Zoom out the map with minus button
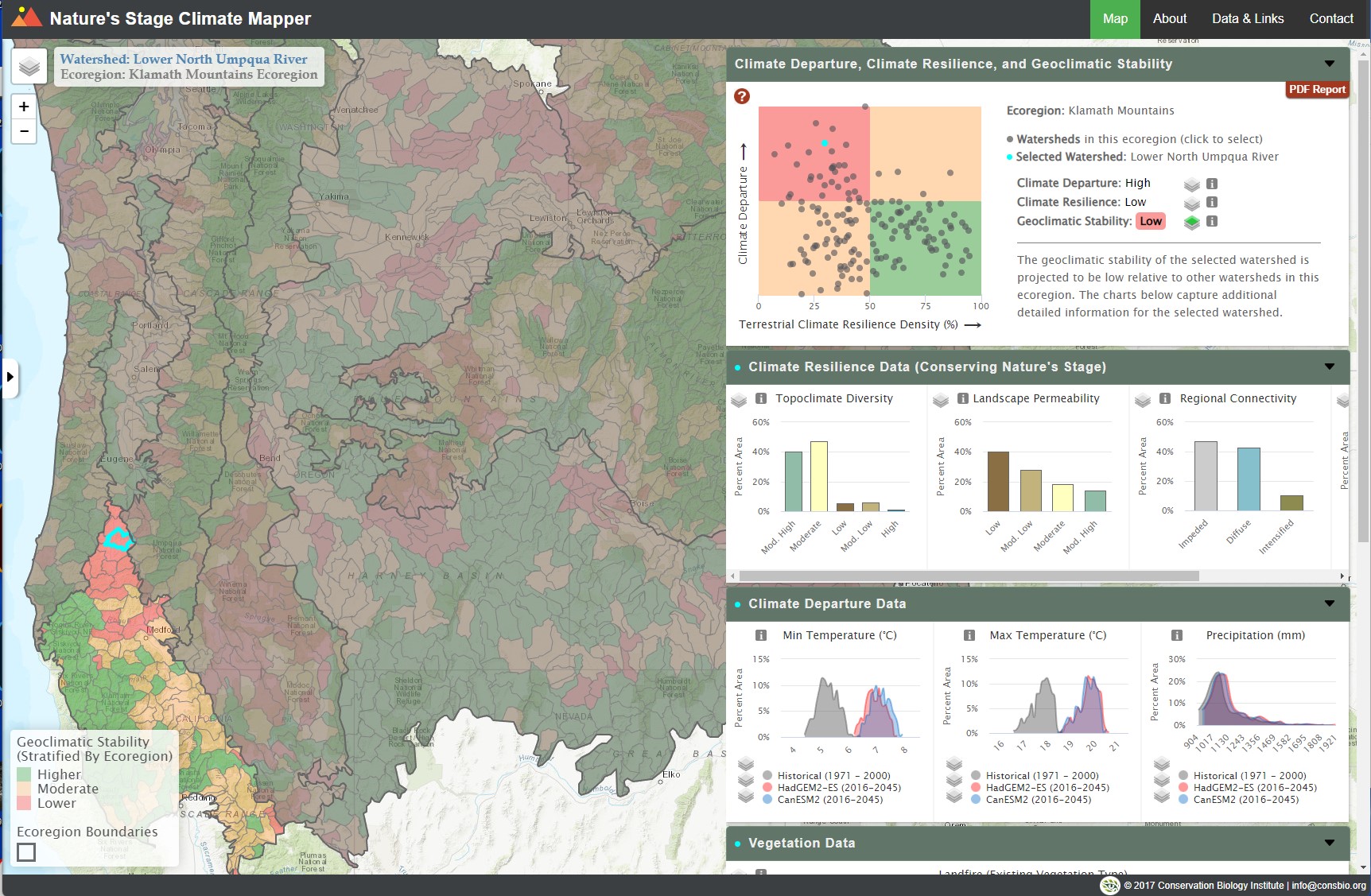Screen dimensions: 1371x896 (24, 131)
